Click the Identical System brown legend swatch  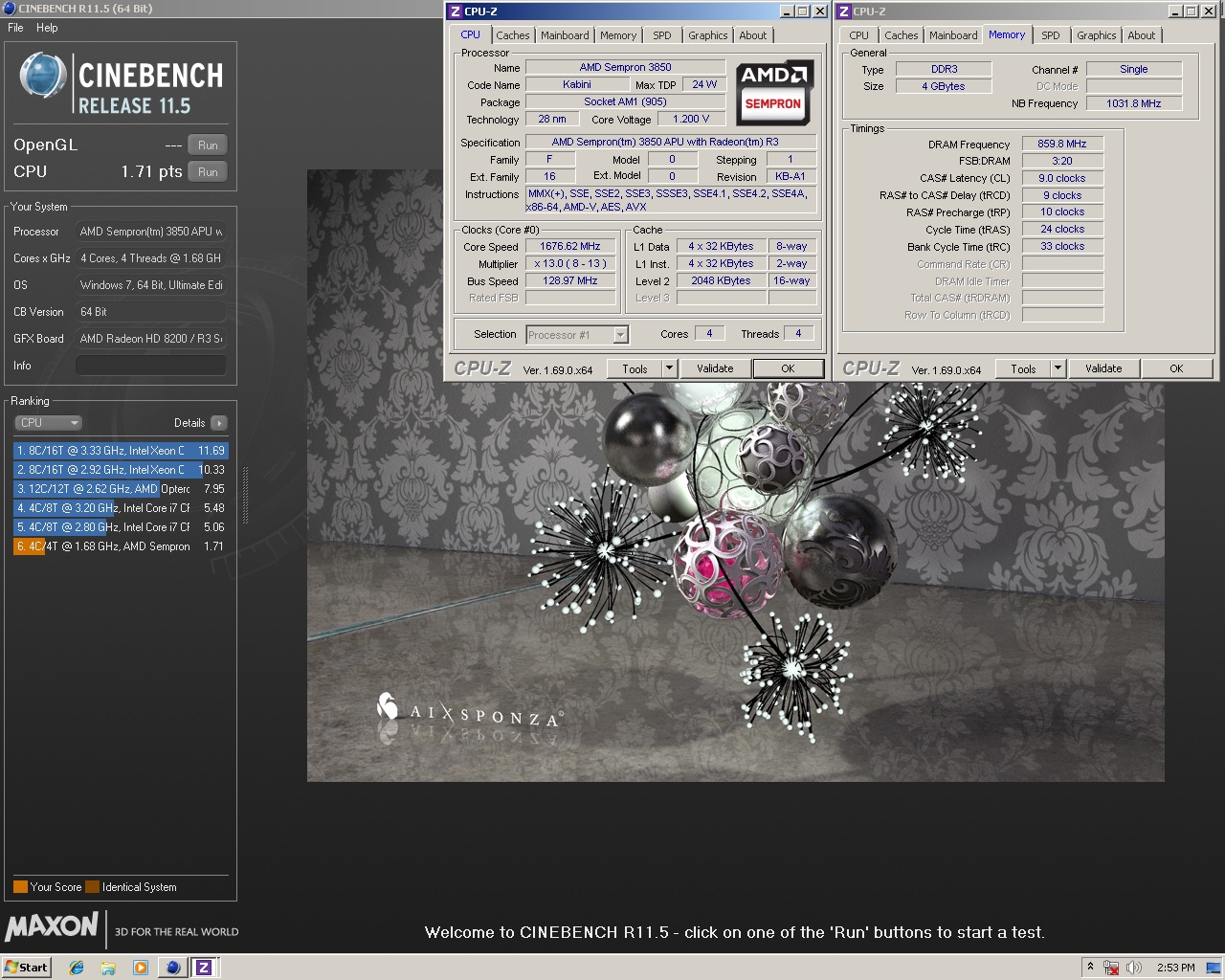(92, 887)
